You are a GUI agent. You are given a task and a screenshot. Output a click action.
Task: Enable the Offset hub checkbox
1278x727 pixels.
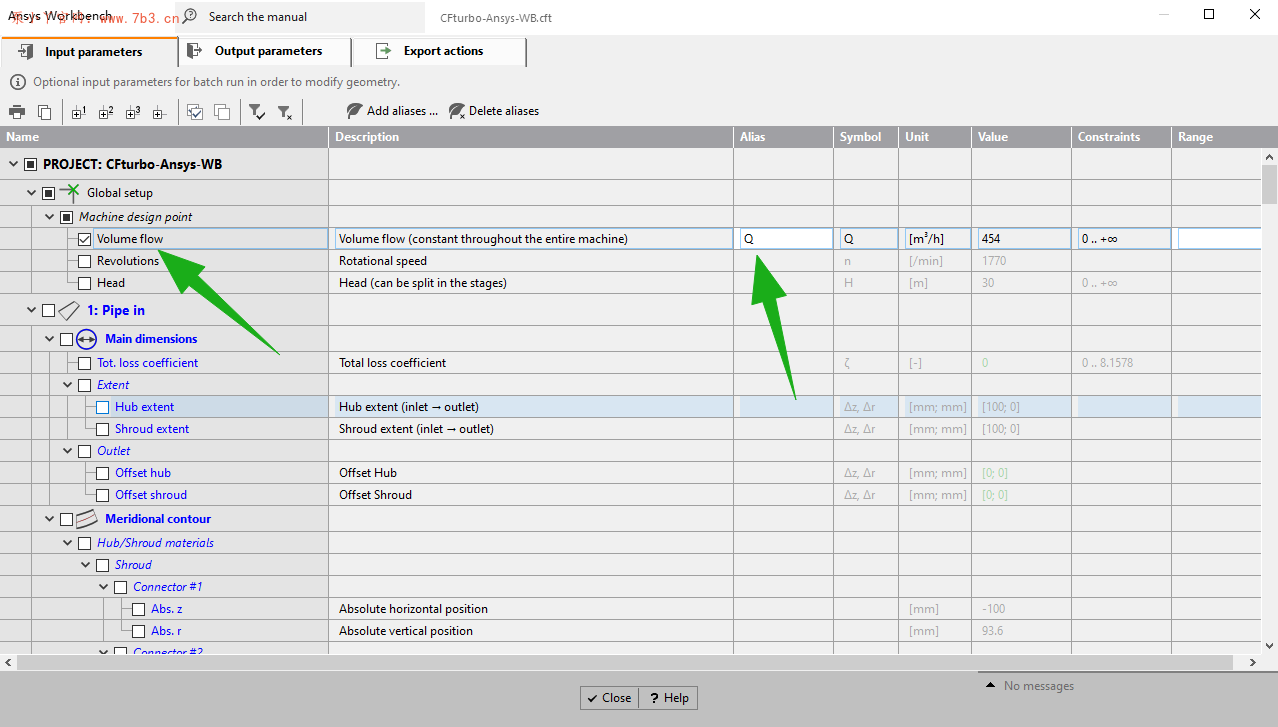[103, 473]
